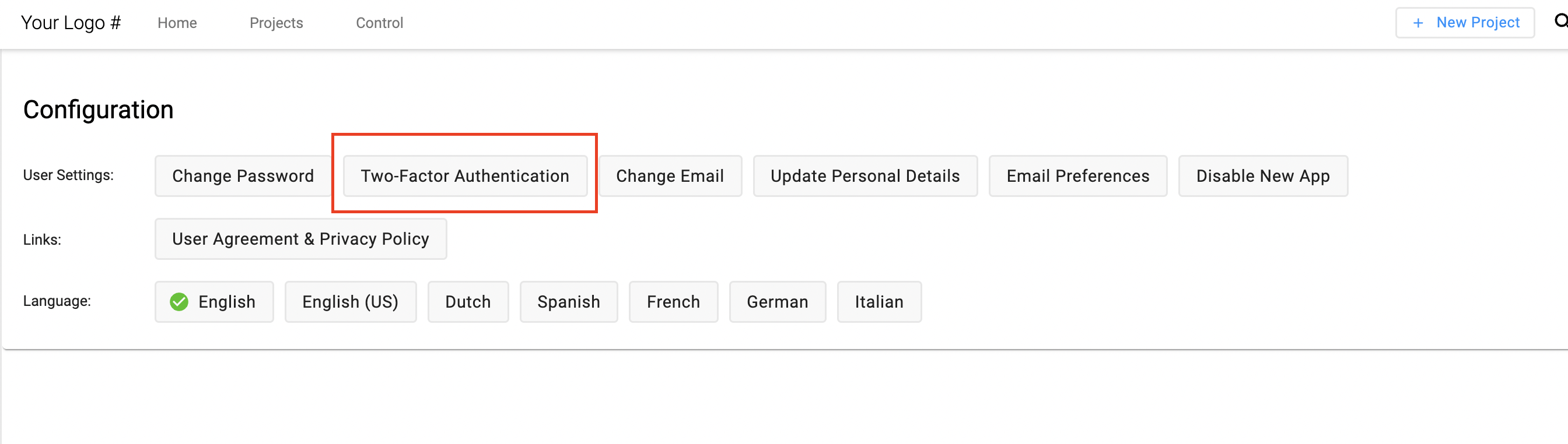
Task: Set language to French
Action: click(x=673, y=302)
